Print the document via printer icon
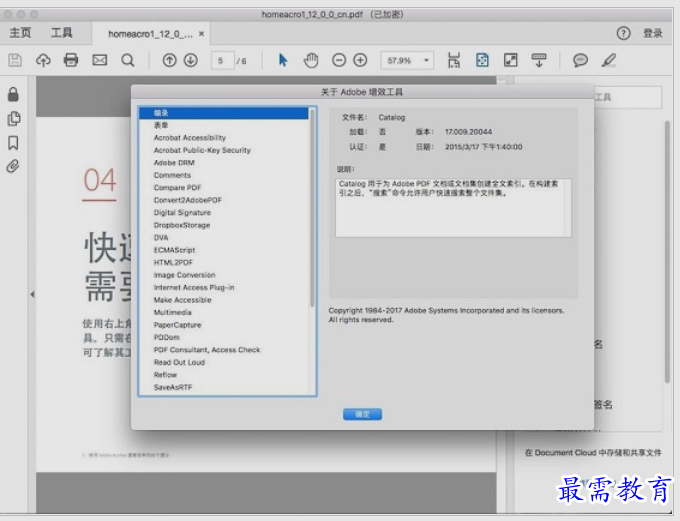Viewport: 680px width, 521px height. (71, 60)
